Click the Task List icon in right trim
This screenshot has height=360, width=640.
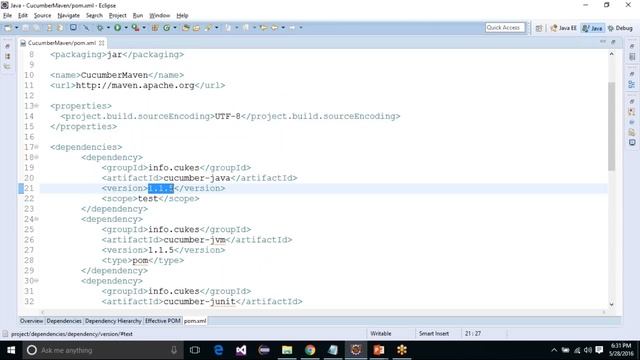pos(632,56)
